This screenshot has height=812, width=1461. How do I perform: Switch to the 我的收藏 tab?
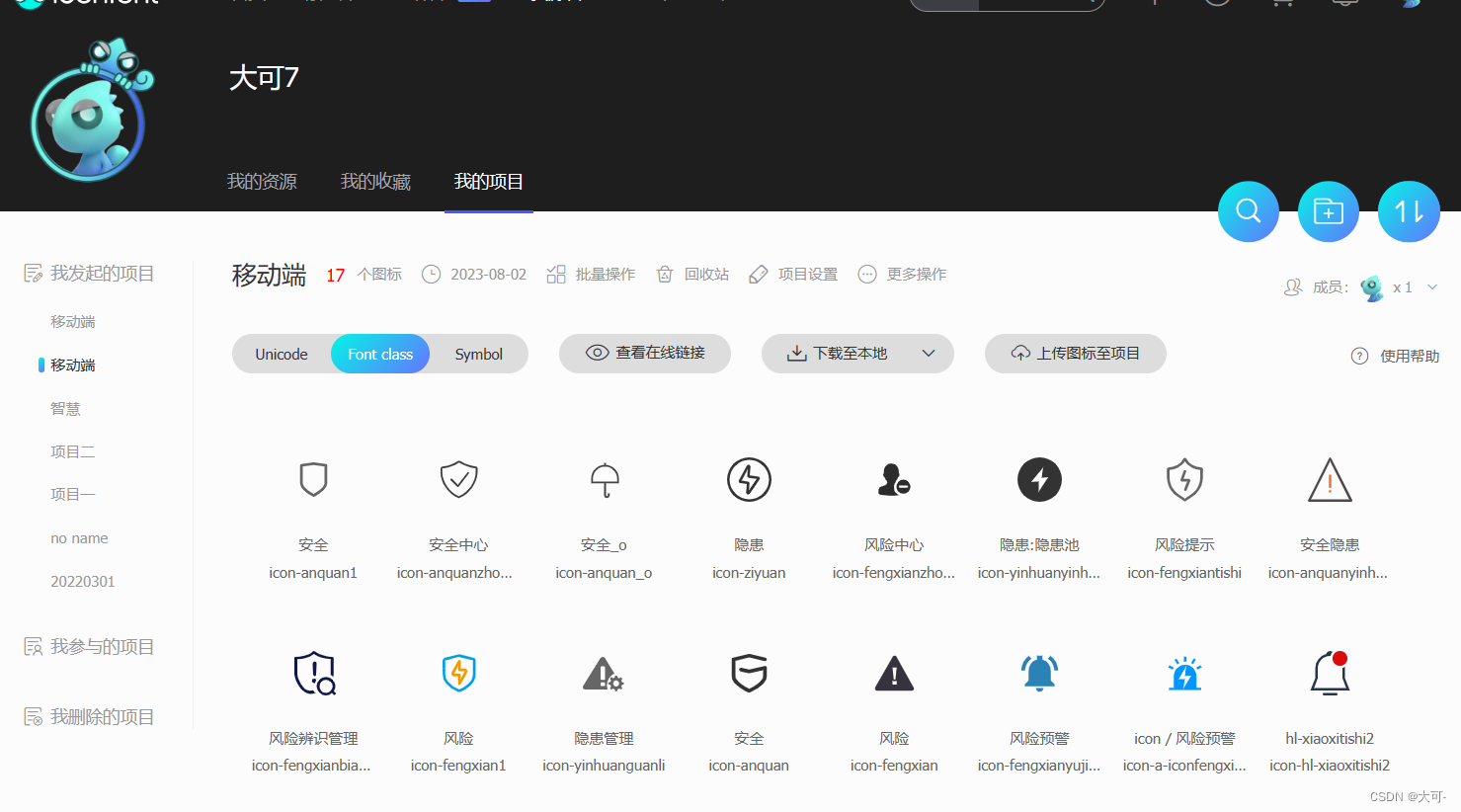coord(375,181)
